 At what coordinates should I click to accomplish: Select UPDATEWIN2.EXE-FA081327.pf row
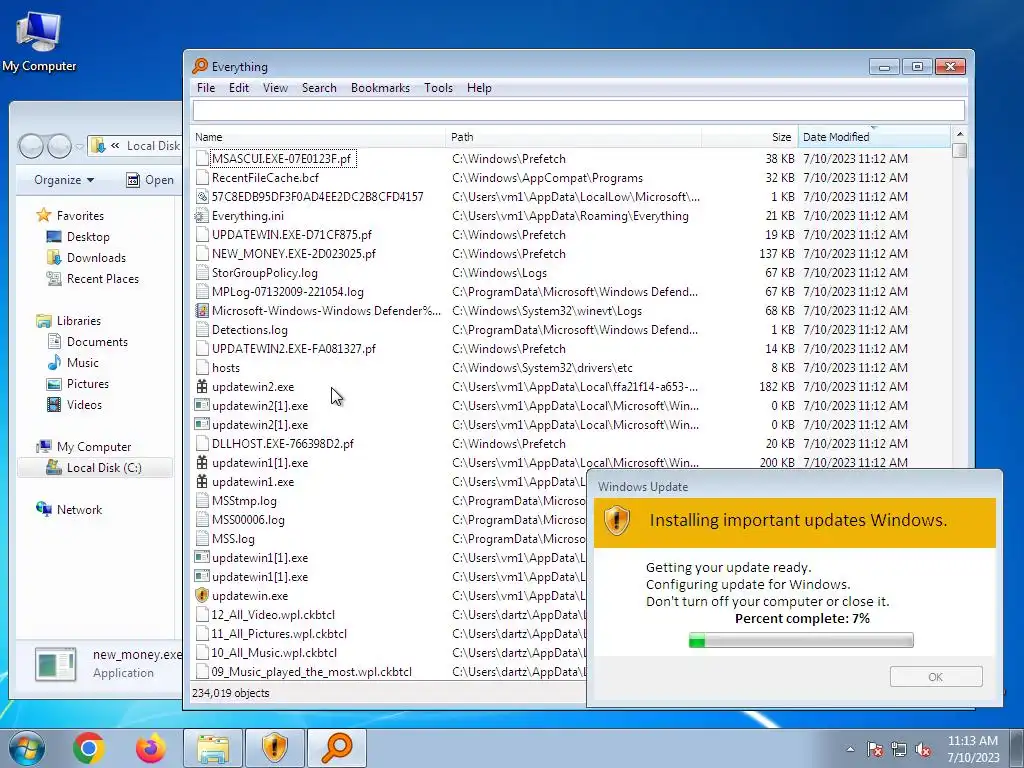[x=571, y=349]
